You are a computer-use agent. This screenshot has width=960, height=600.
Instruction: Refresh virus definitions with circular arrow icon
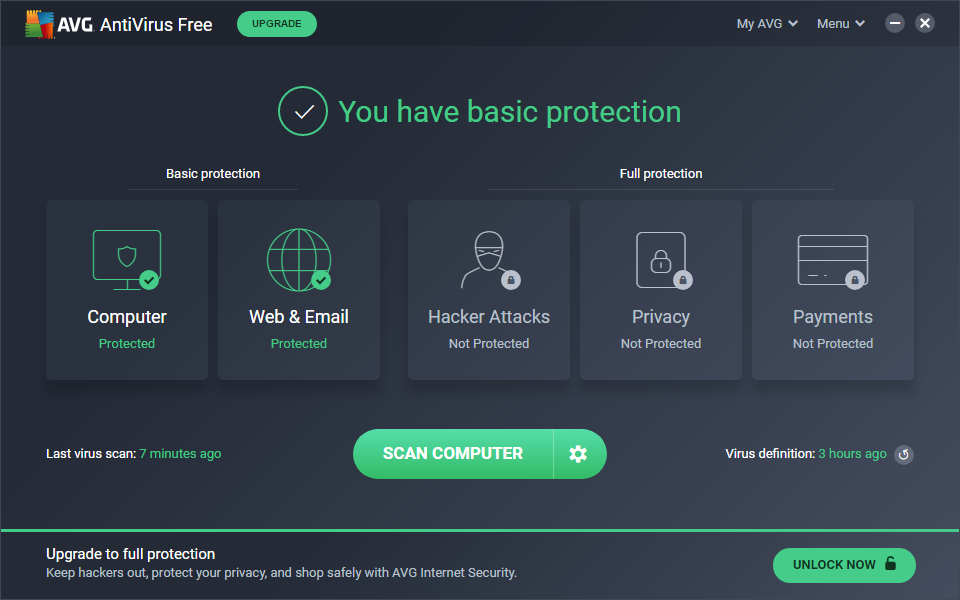click(x=903, y=454)
